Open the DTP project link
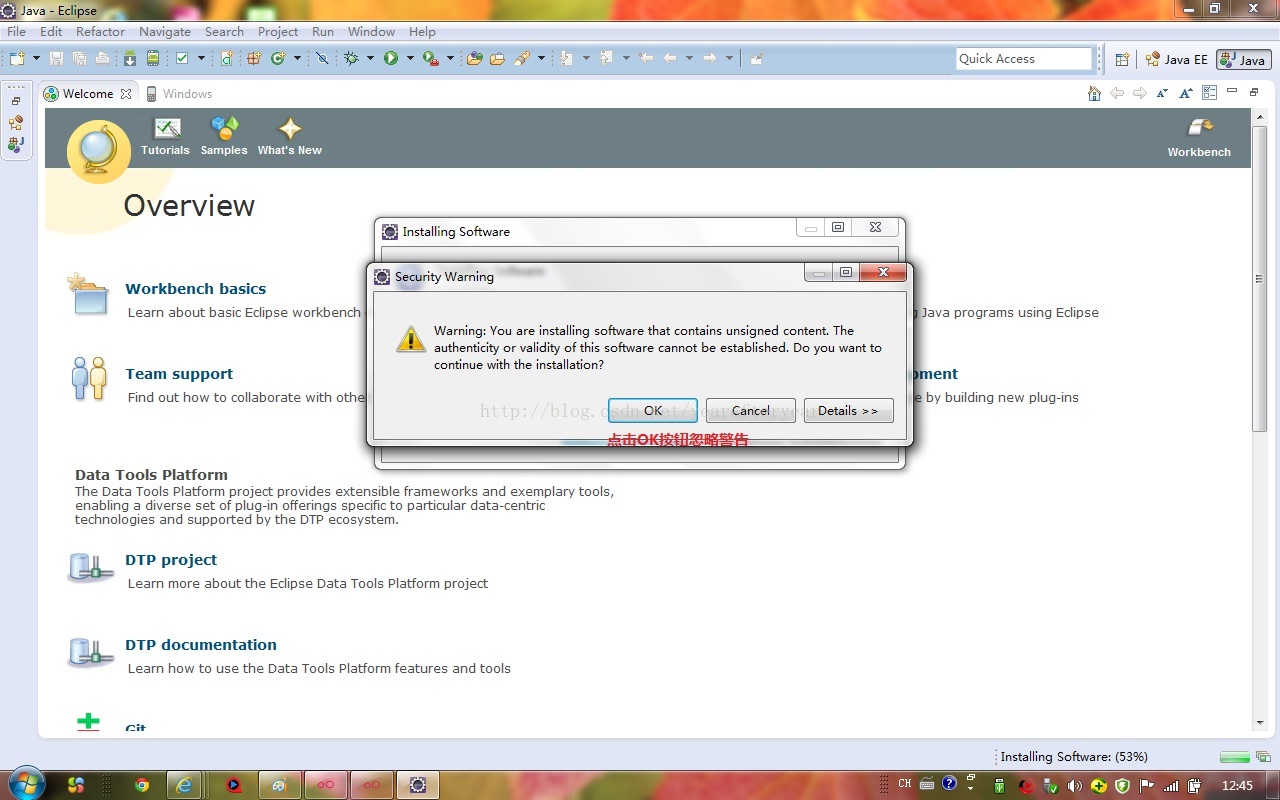Screen dimensions: 1280x800 click(x=171, y=560)
